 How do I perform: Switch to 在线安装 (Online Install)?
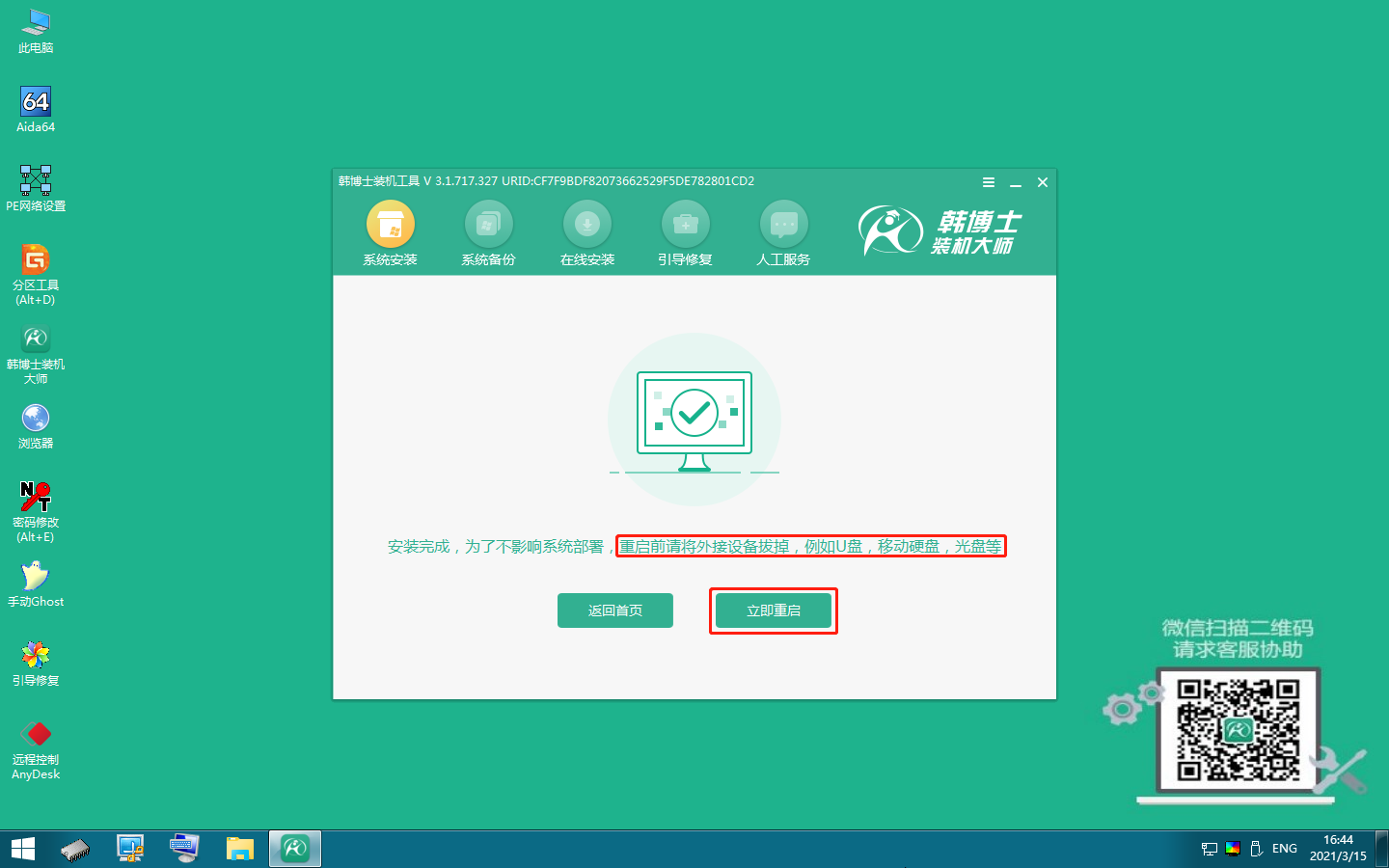click(x=587, y=231)
